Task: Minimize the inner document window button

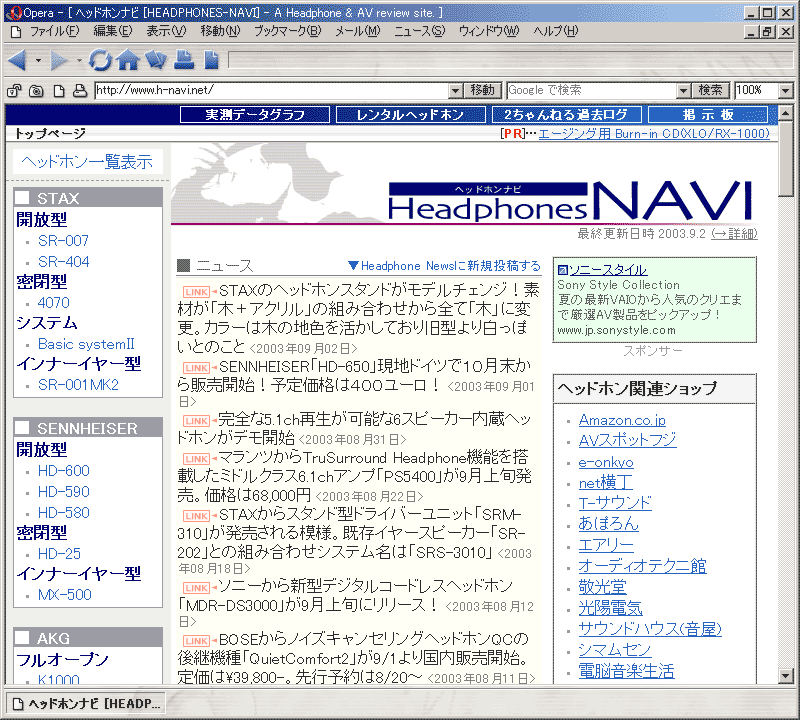Action: click(751, 32)
